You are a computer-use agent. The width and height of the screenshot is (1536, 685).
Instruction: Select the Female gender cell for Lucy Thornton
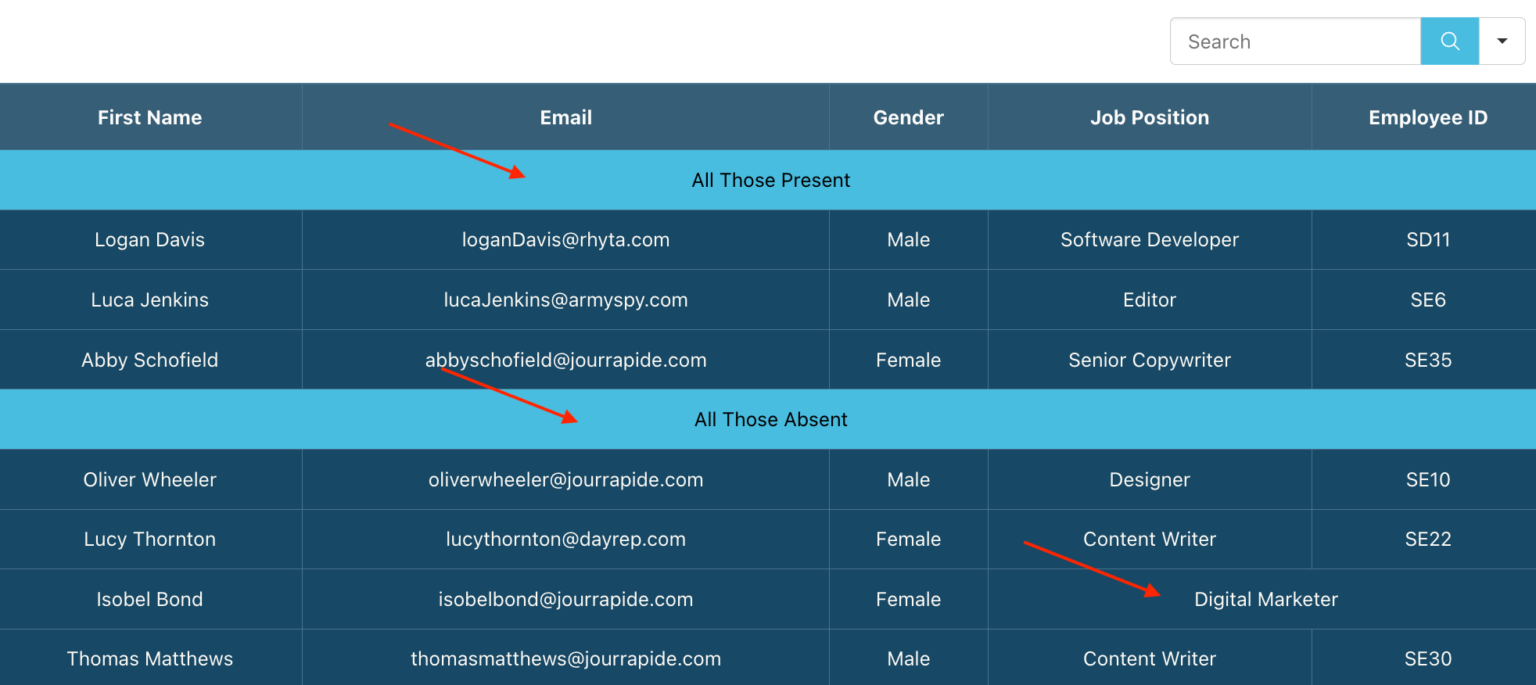pos(907,539)
